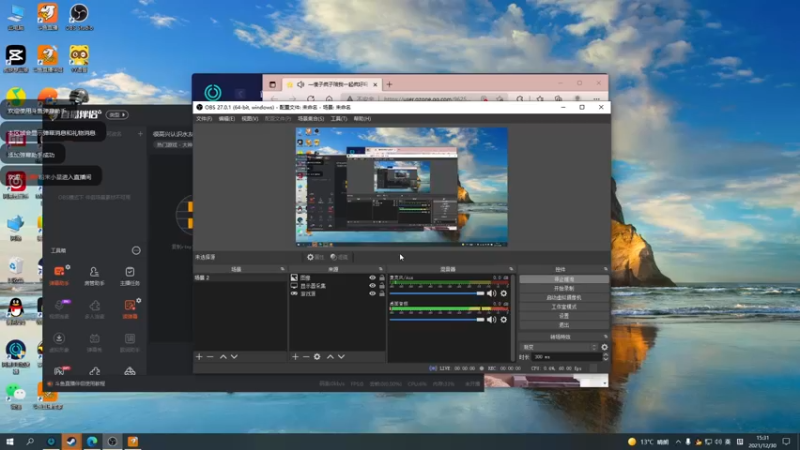The image size is (800, 450).
Task: Open settings gear for 麦克风/Aux mixer channel
Action: click(504, 293)
